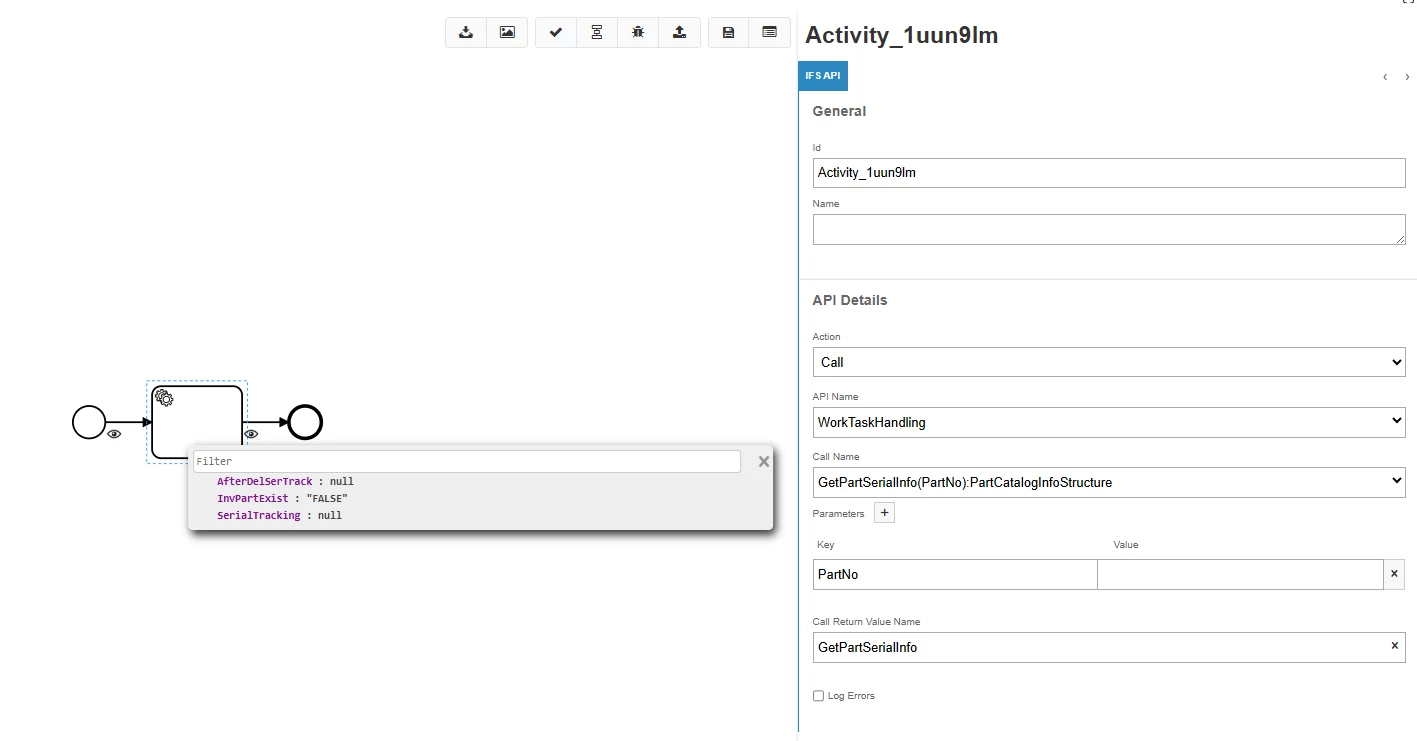
Task: Select the InvPartExist variable row
Action: 282,498
